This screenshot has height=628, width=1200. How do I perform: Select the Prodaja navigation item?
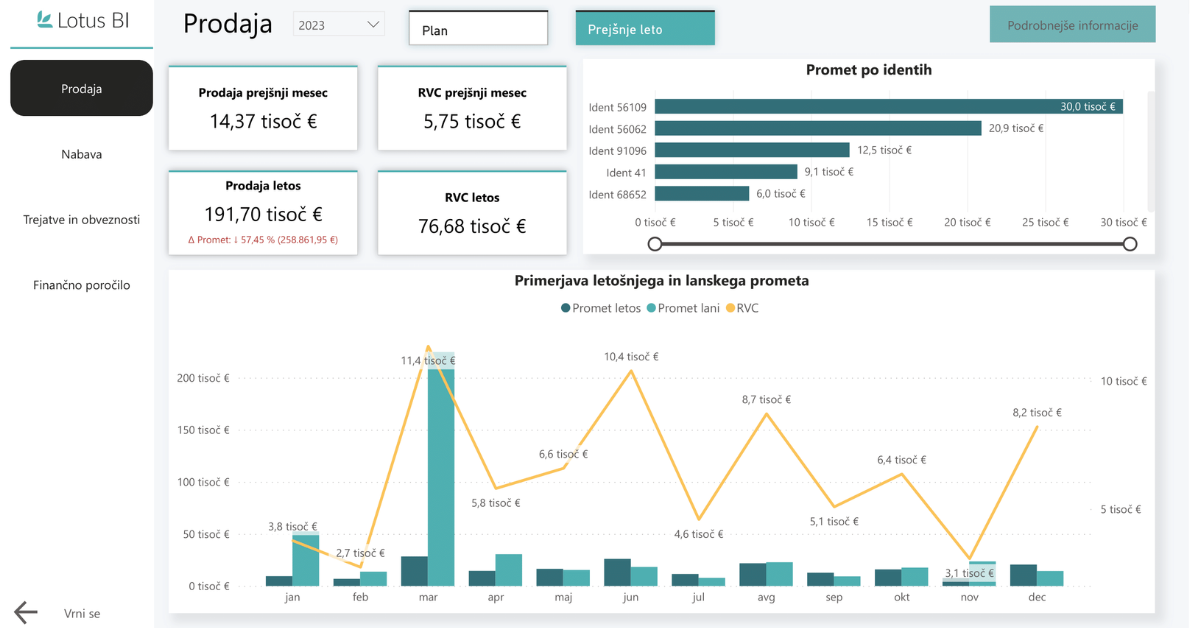pyautogui.click(x=81, y=88)
